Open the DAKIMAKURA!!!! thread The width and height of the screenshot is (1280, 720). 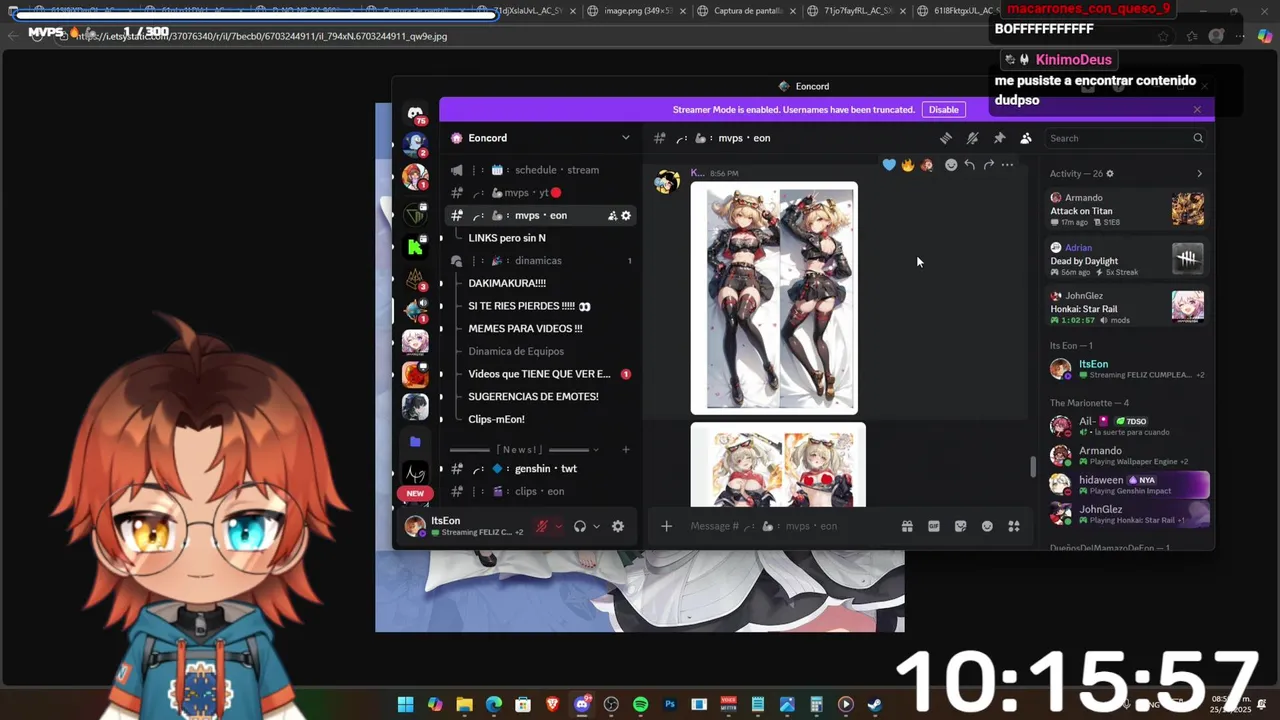tap(507, 283)
